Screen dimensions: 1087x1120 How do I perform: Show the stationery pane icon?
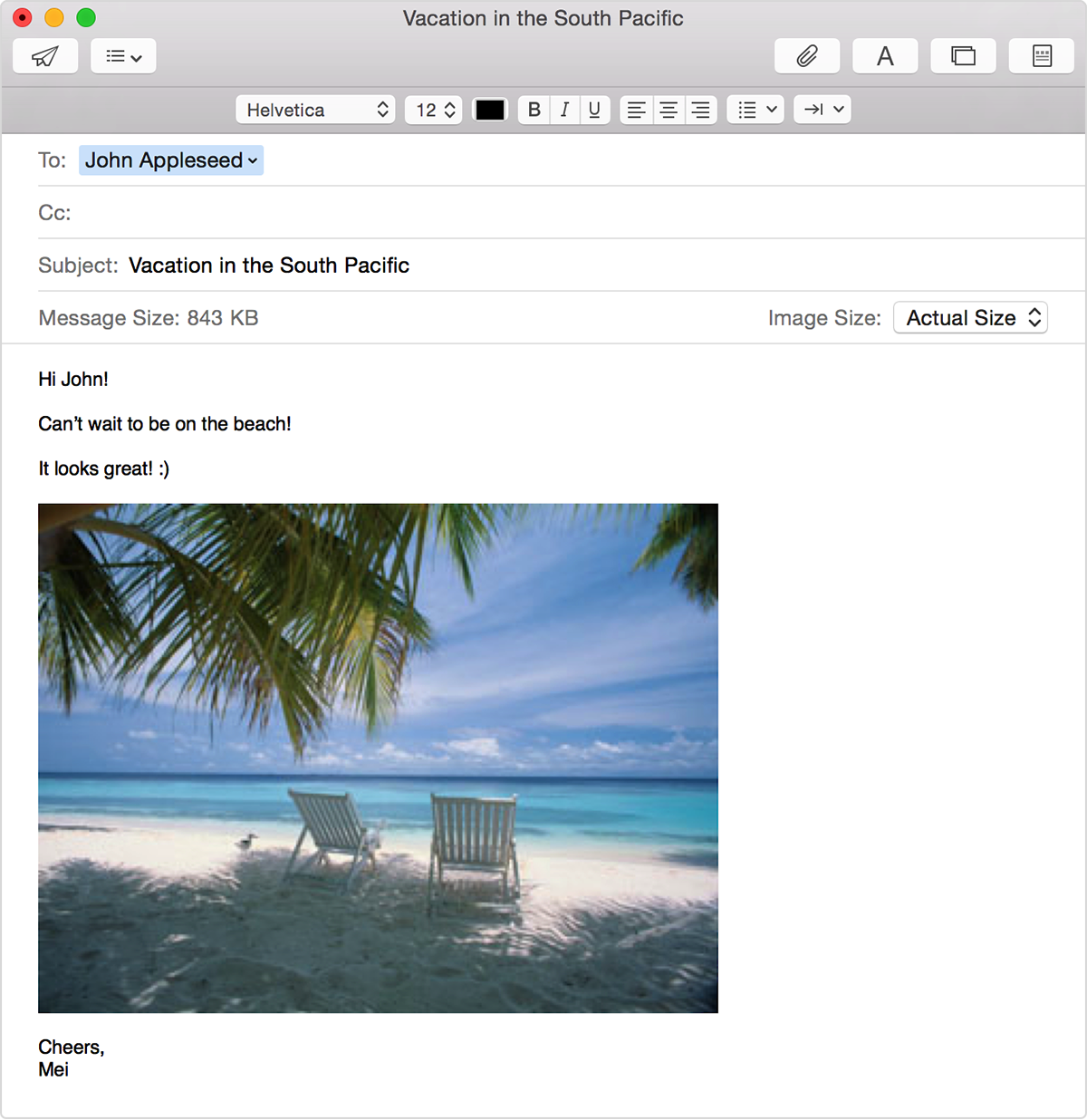tap(1042, 56)
